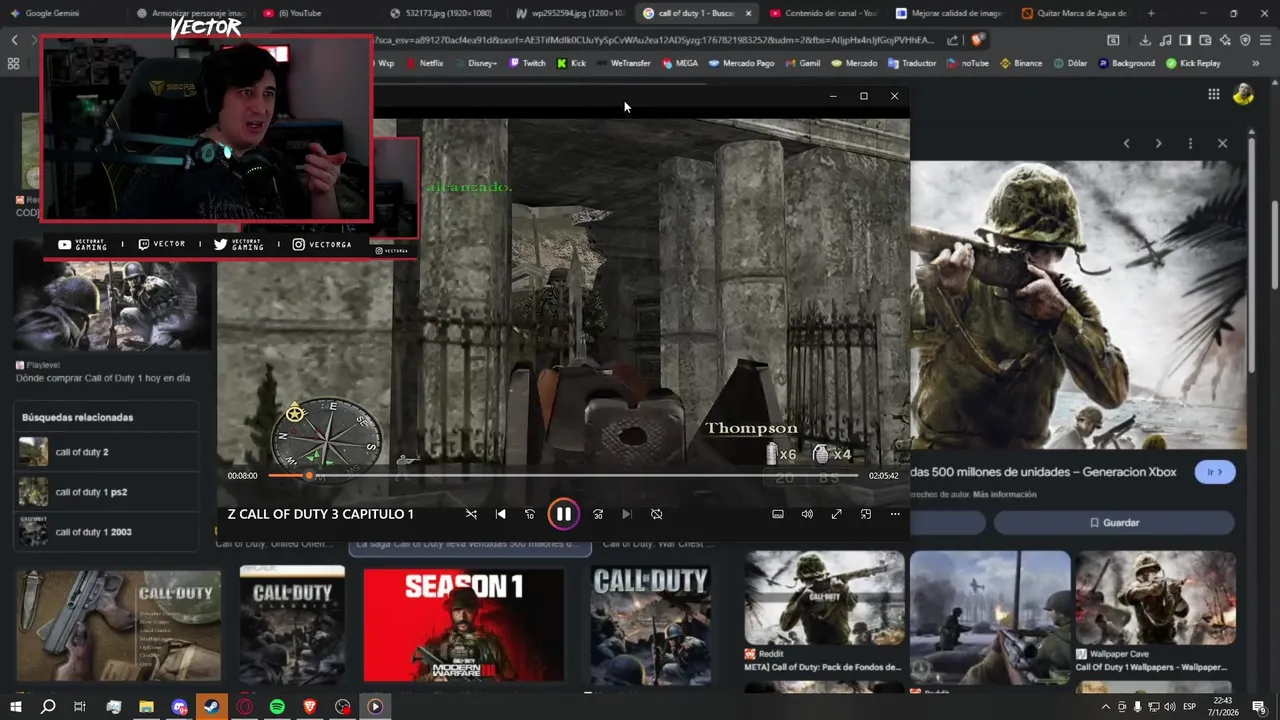
Task: Open Steam from the taskbar
Action: [211, 707]
